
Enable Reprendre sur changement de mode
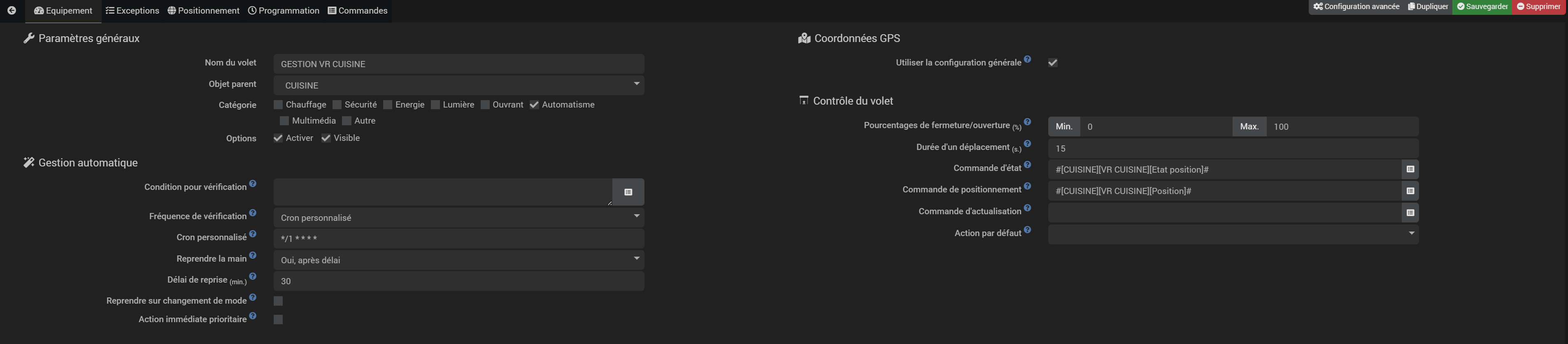tap(278, 301)
